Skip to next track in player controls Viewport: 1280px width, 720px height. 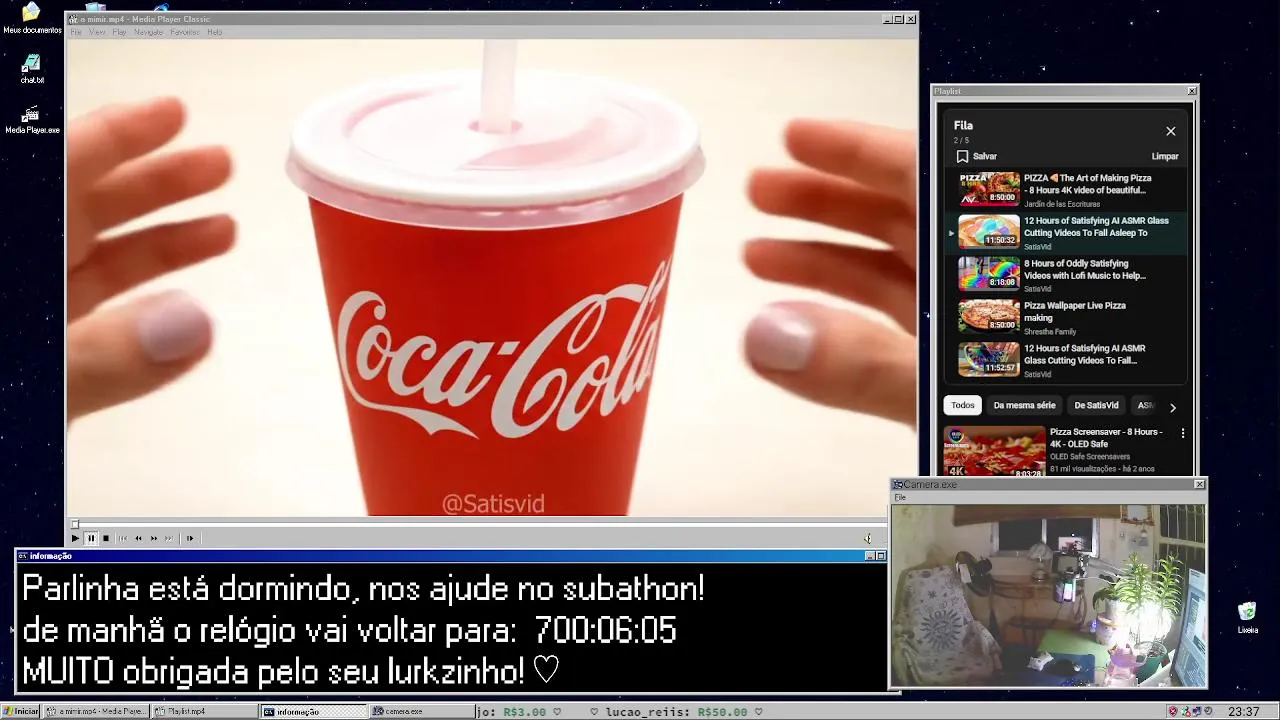coord(169,538)
